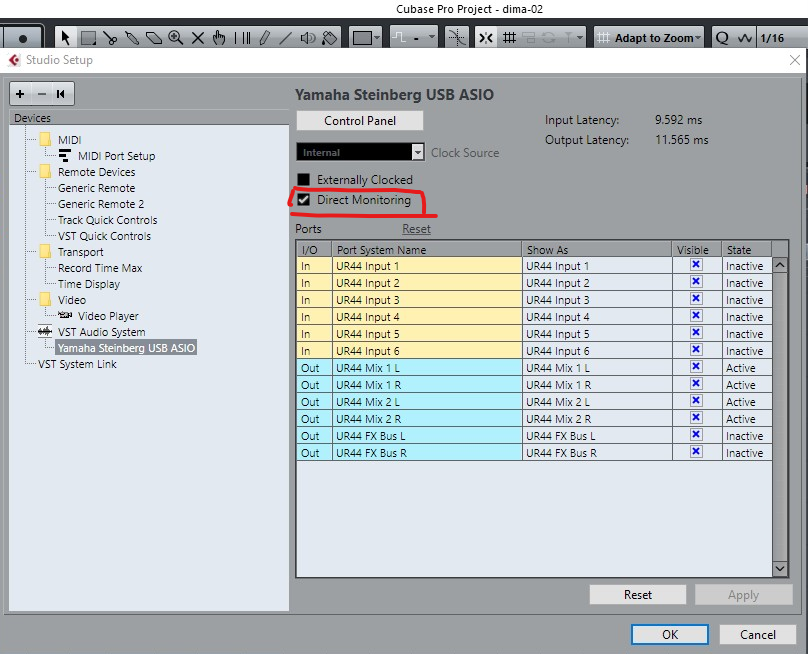Enable the Externally Clocked checkbox
808x654 pixels.
click(304, 179)
